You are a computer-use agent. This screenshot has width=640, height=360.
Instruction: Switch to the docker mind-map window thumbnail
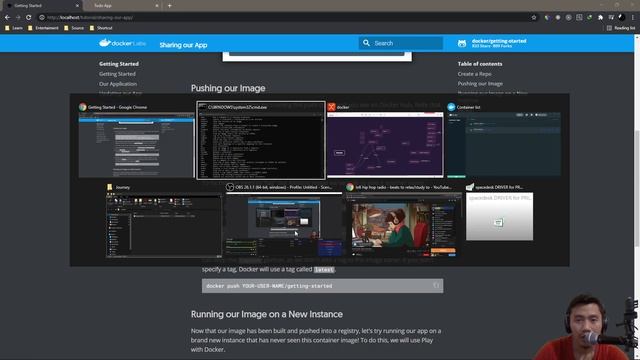click(x=385, y=141)
